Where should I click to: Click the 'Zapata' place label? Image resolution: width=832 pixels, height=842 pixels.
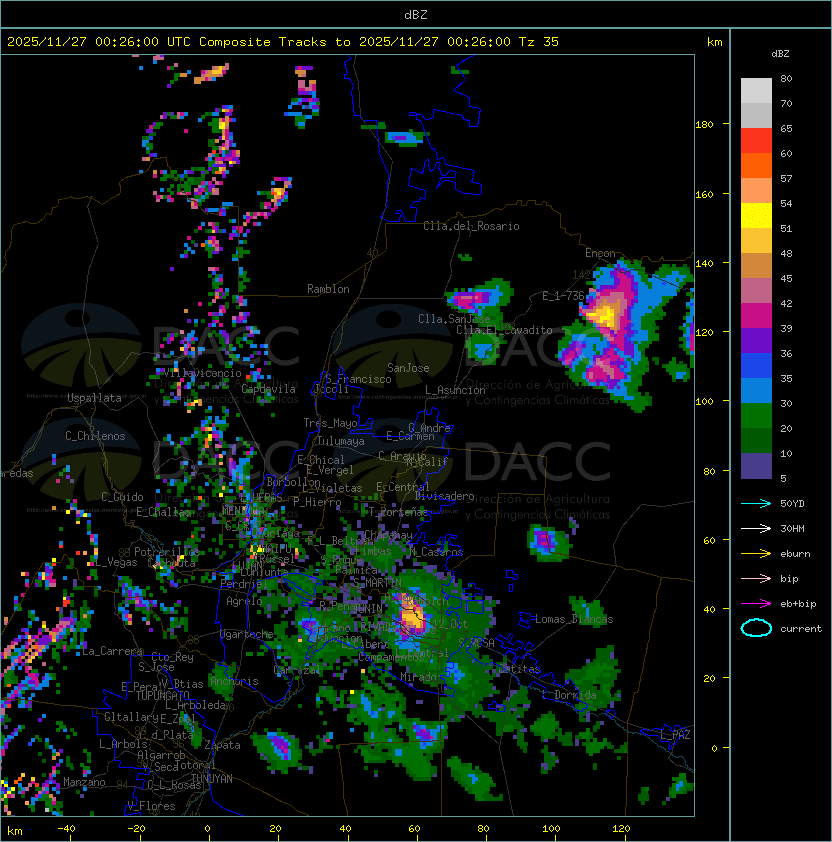[222, 745]
